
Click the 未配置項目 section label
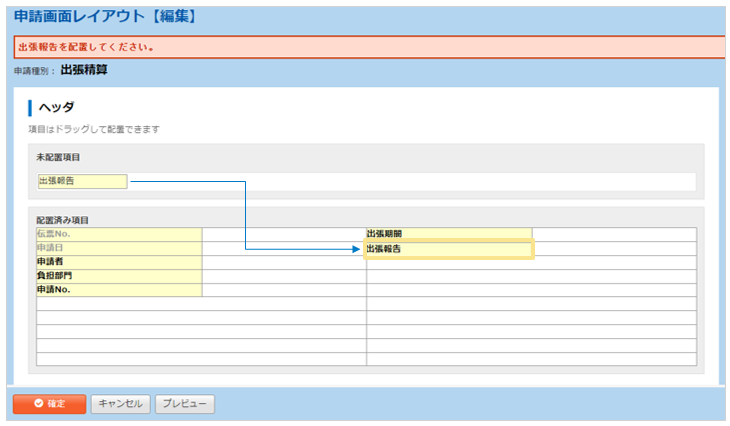coord(59,157)
